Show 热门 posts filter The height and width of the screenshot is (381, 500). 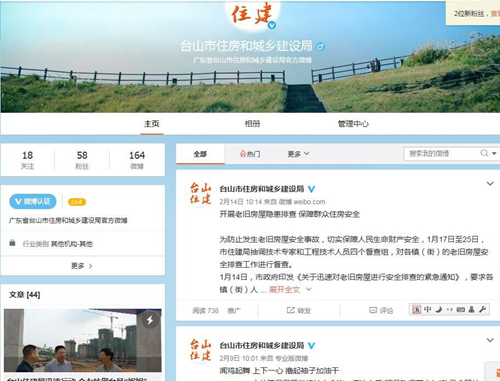coord(250,154)
